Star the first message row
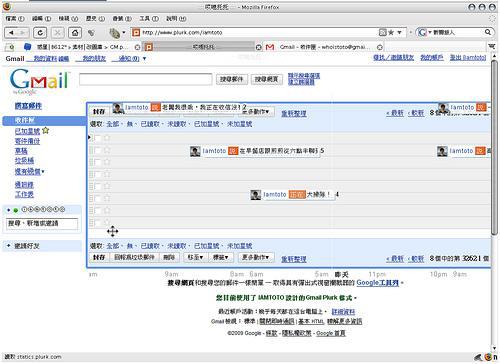This screenshot has width=500, height=364. [x=107, y=138]
